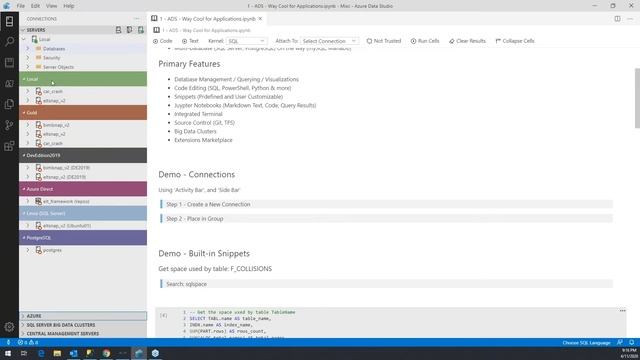The height and width of the screenshot is (360, 640).
Task: Open the editor more actions ellipsis at the top right
Action: point(630,19)
